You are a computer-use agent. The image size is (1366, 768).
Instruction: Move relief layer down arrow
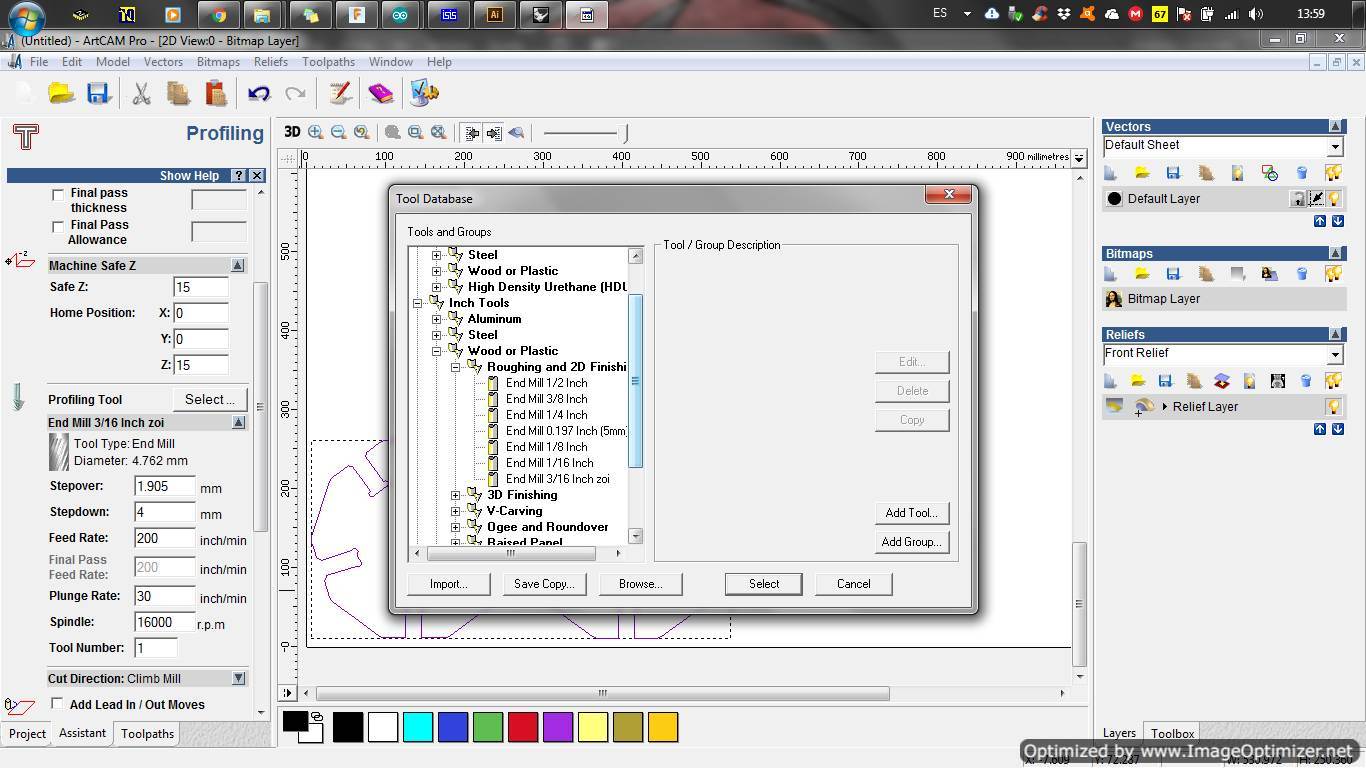[x=1338, y=429]
